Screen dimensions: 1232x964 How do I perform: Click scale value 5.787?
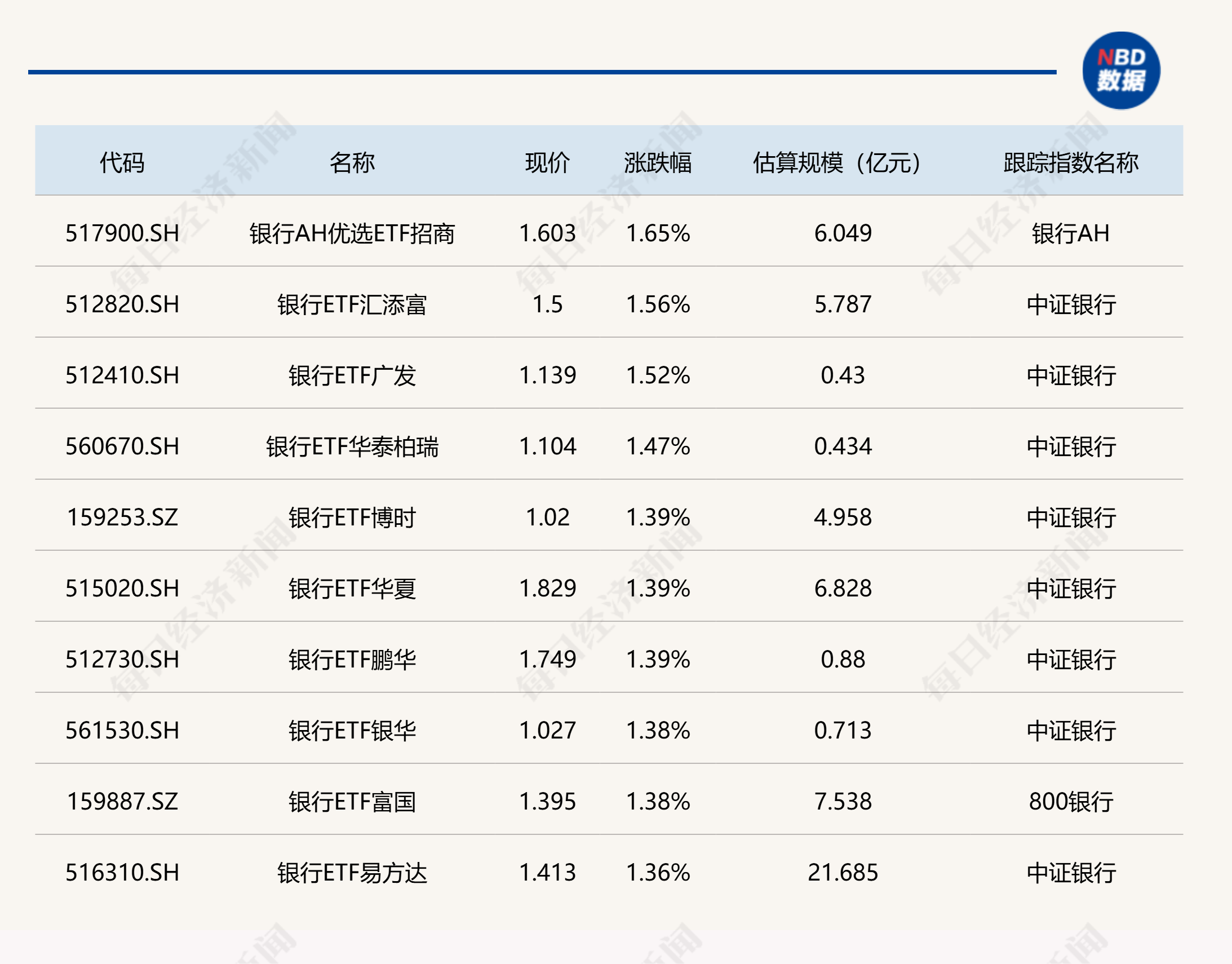click(843, 304)
